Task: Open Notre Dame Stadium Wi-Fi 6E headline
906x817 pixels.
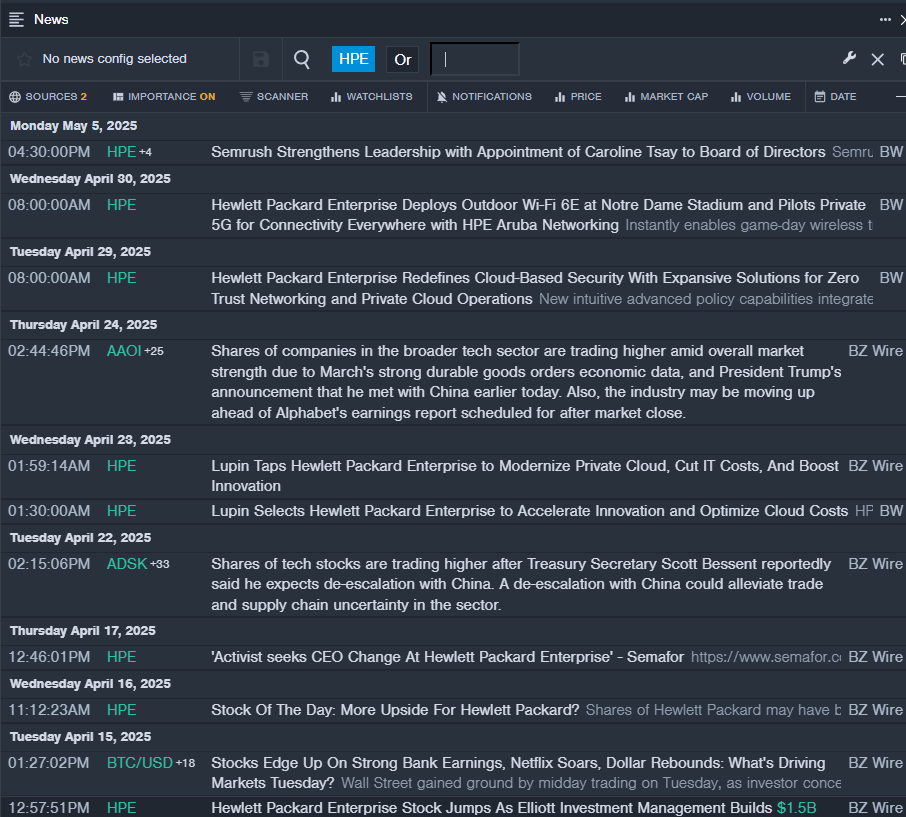Action: coord(539,215)
